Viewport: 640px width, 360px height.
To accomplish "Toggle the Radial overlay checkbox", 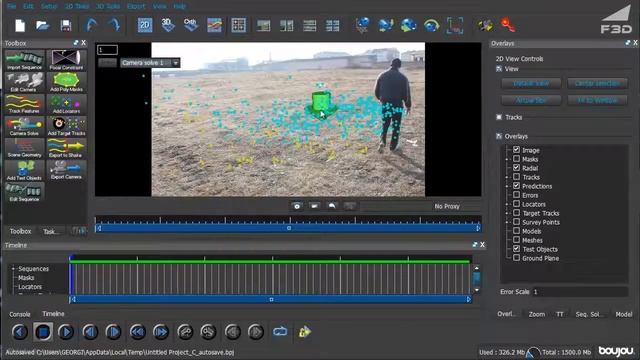I will [x=516, y=168].
